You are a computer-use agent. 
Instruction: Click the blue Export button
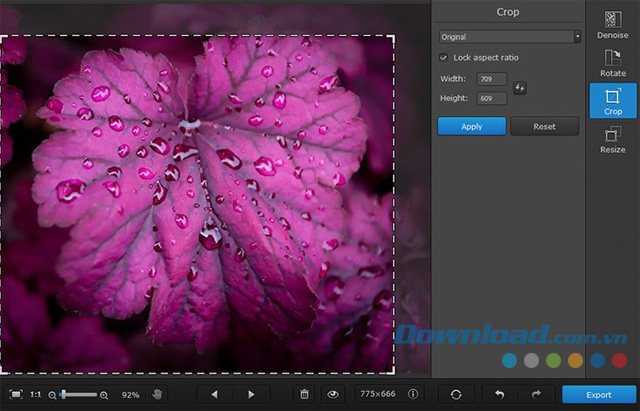tap(600, 395)
